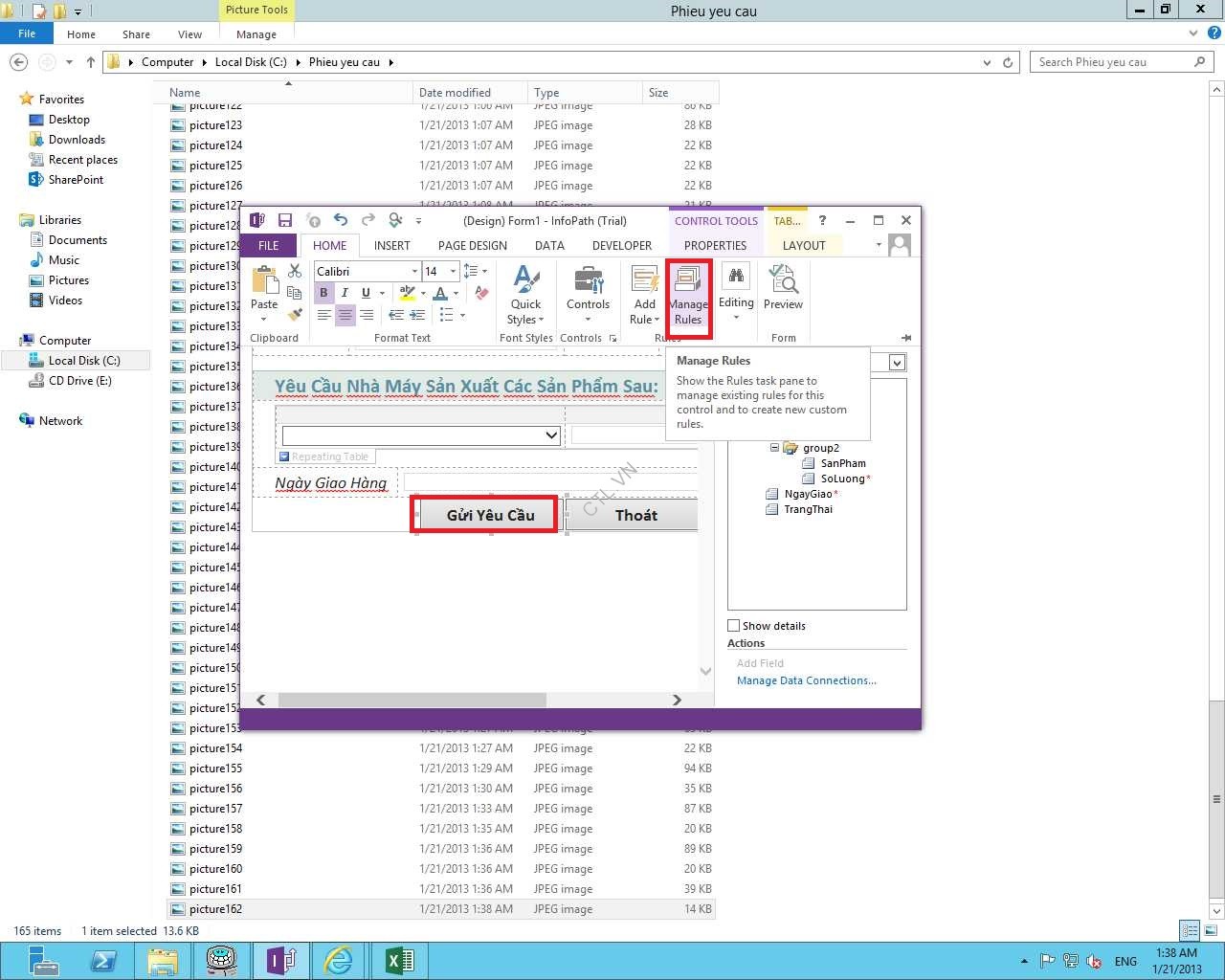
Task: Toggle Italic formatting
Action: 345,293
